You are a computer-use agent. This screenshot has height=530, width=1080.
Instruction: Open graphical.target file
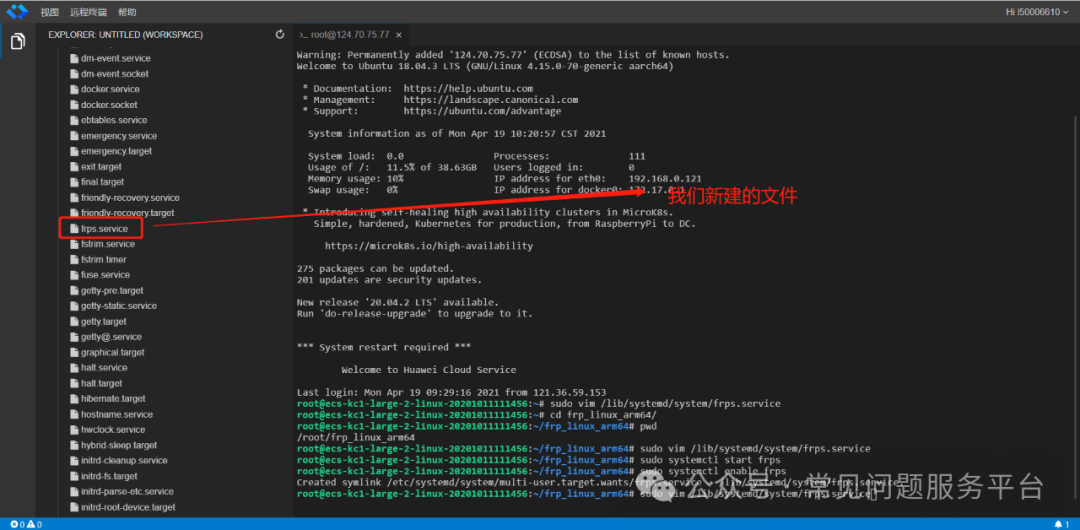point(112,352)
